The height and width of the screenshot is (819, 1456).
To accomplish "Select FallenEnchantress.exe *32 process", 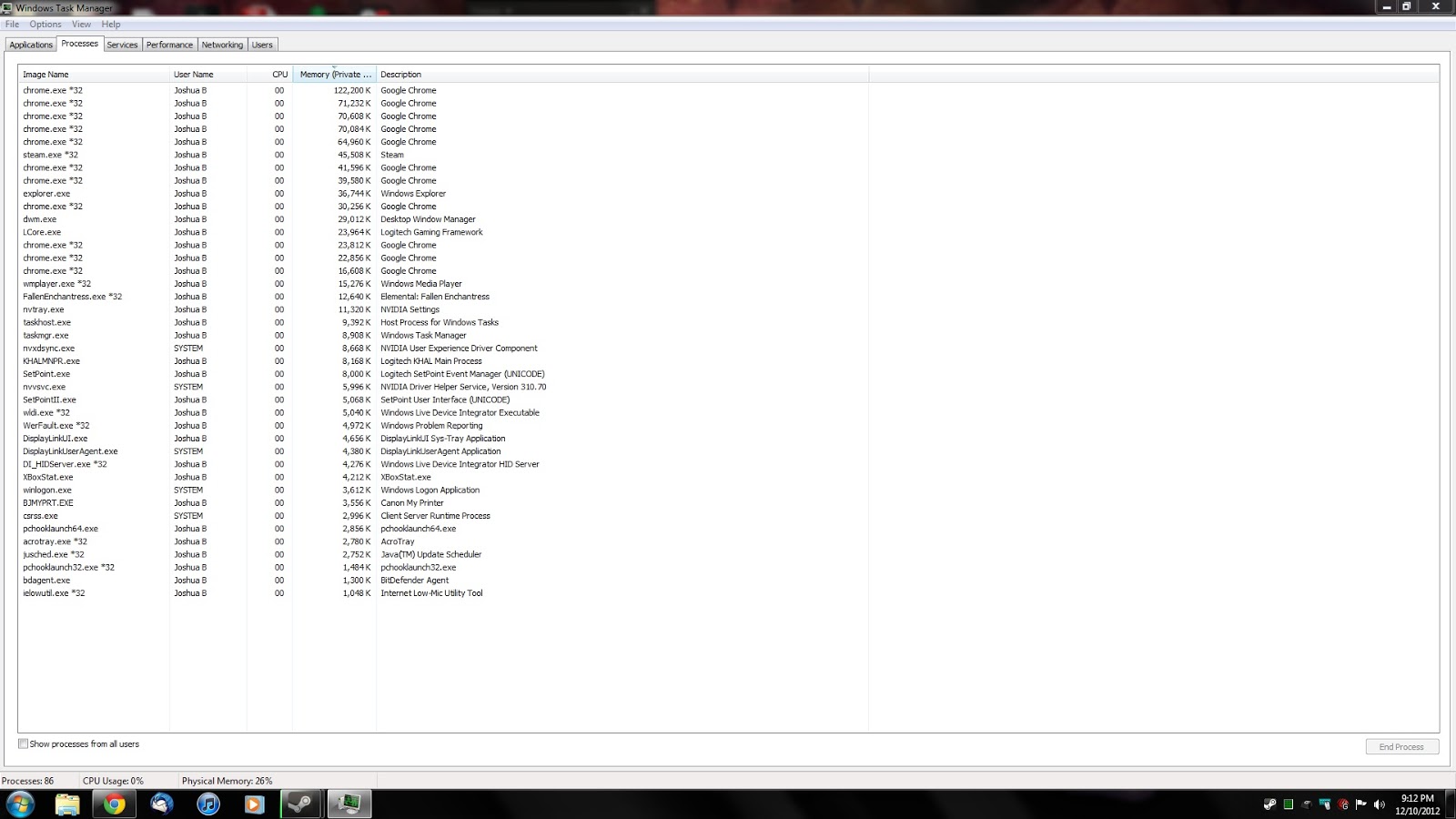I will 72,297.
